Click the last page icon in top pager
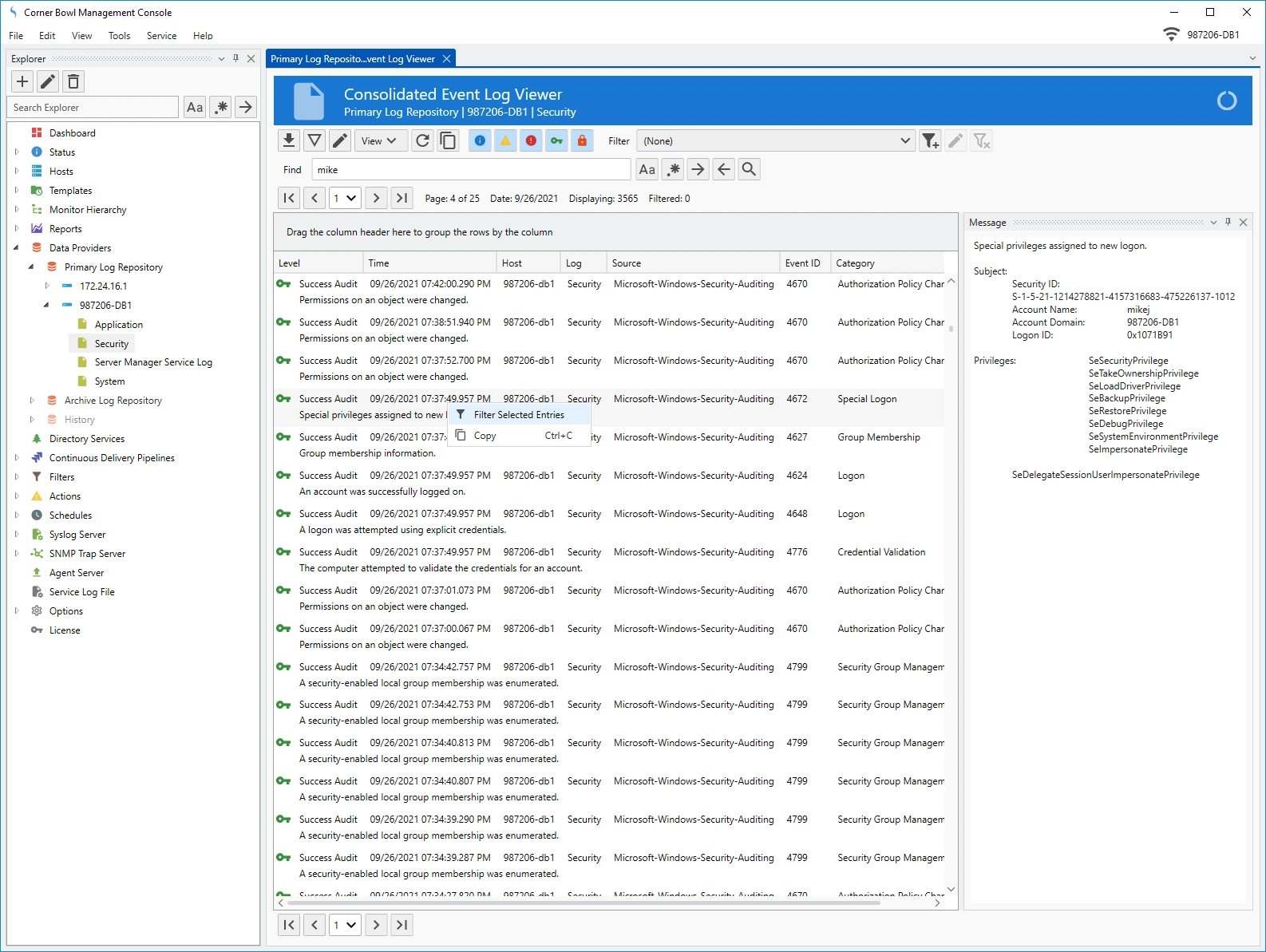1266x952 pixels. [x=402, y=198]
